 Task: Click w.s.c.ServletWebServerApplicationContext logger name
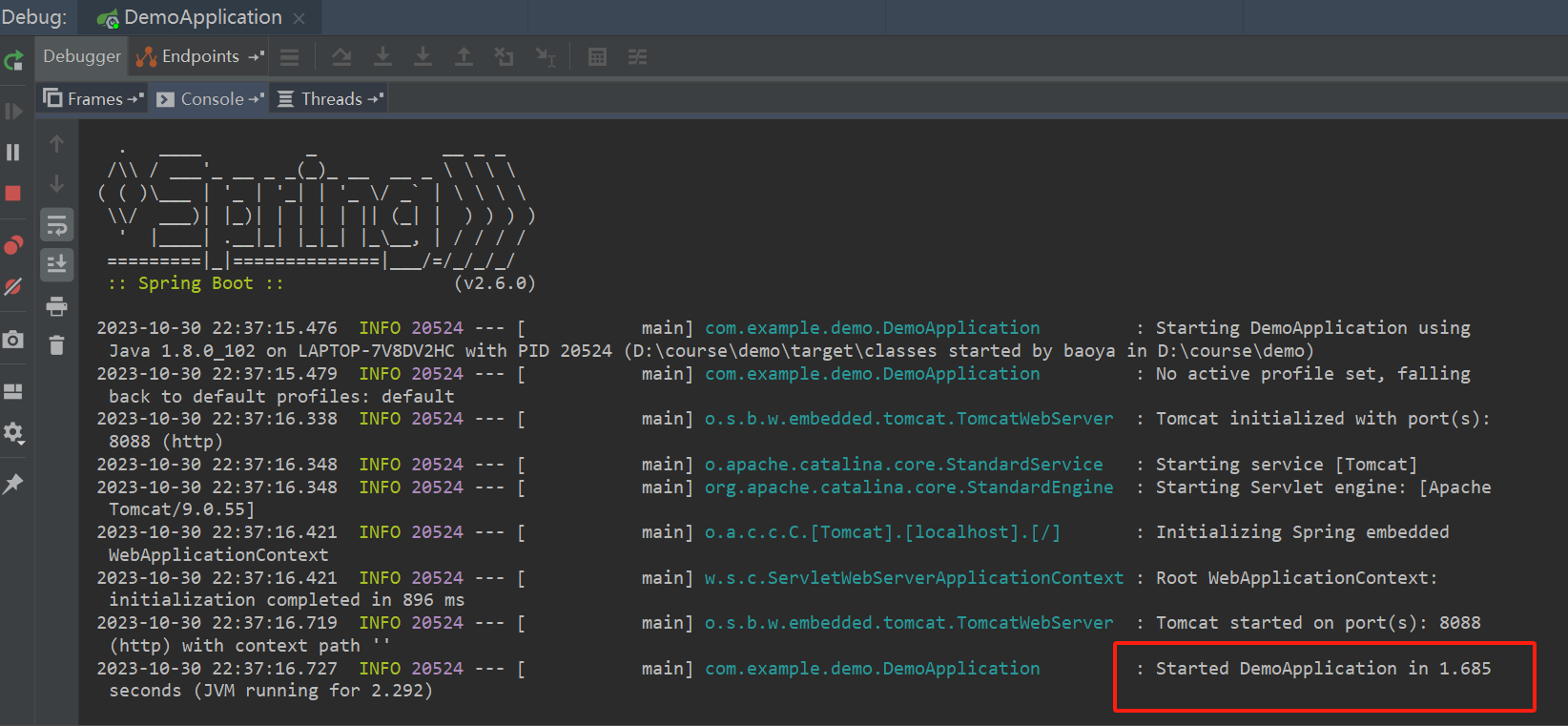(x=915, y=578)
